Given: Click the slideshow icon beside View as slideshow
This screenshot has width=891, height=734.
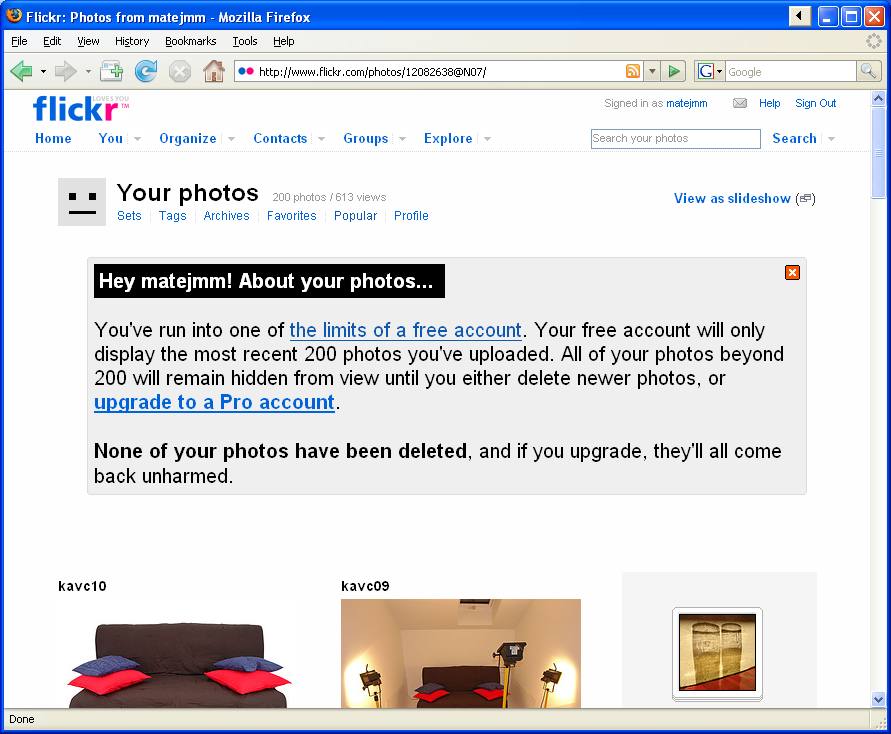Looking at the screenshot, I should point(806,198).
